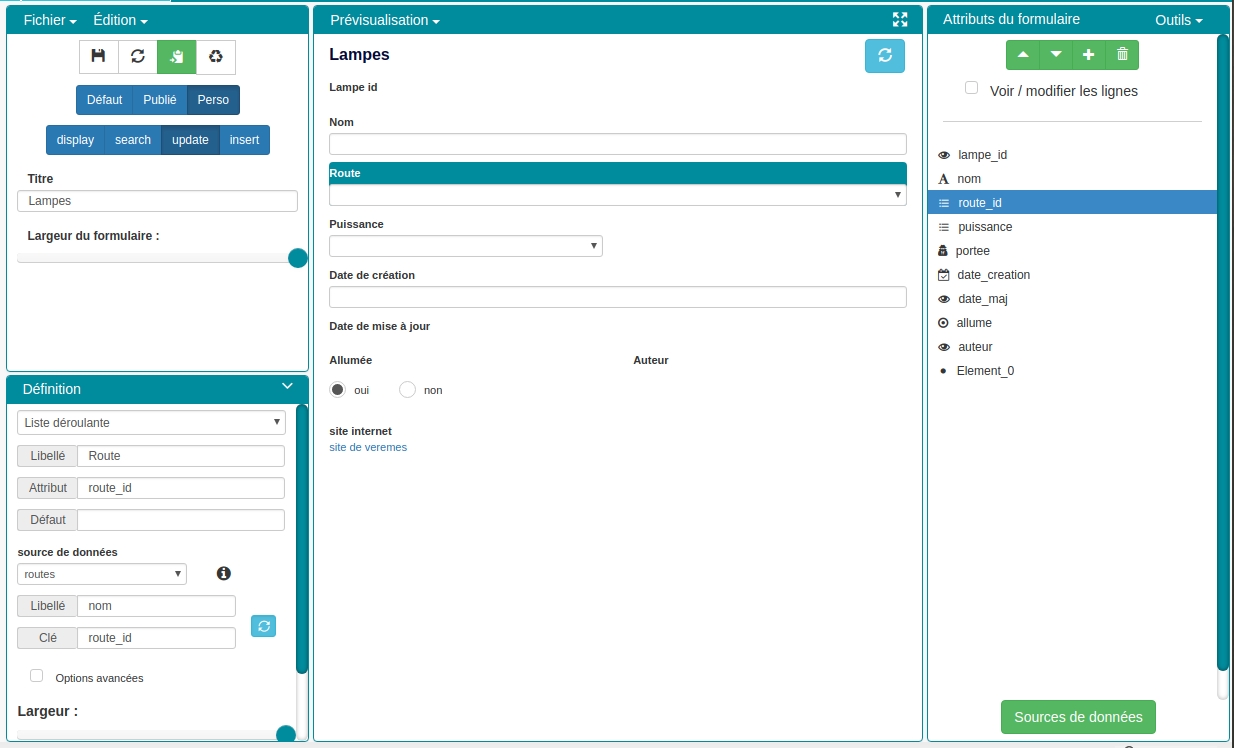Click the empty Défaut input field
The image size is (1234, 748).
tap(181, 520)
